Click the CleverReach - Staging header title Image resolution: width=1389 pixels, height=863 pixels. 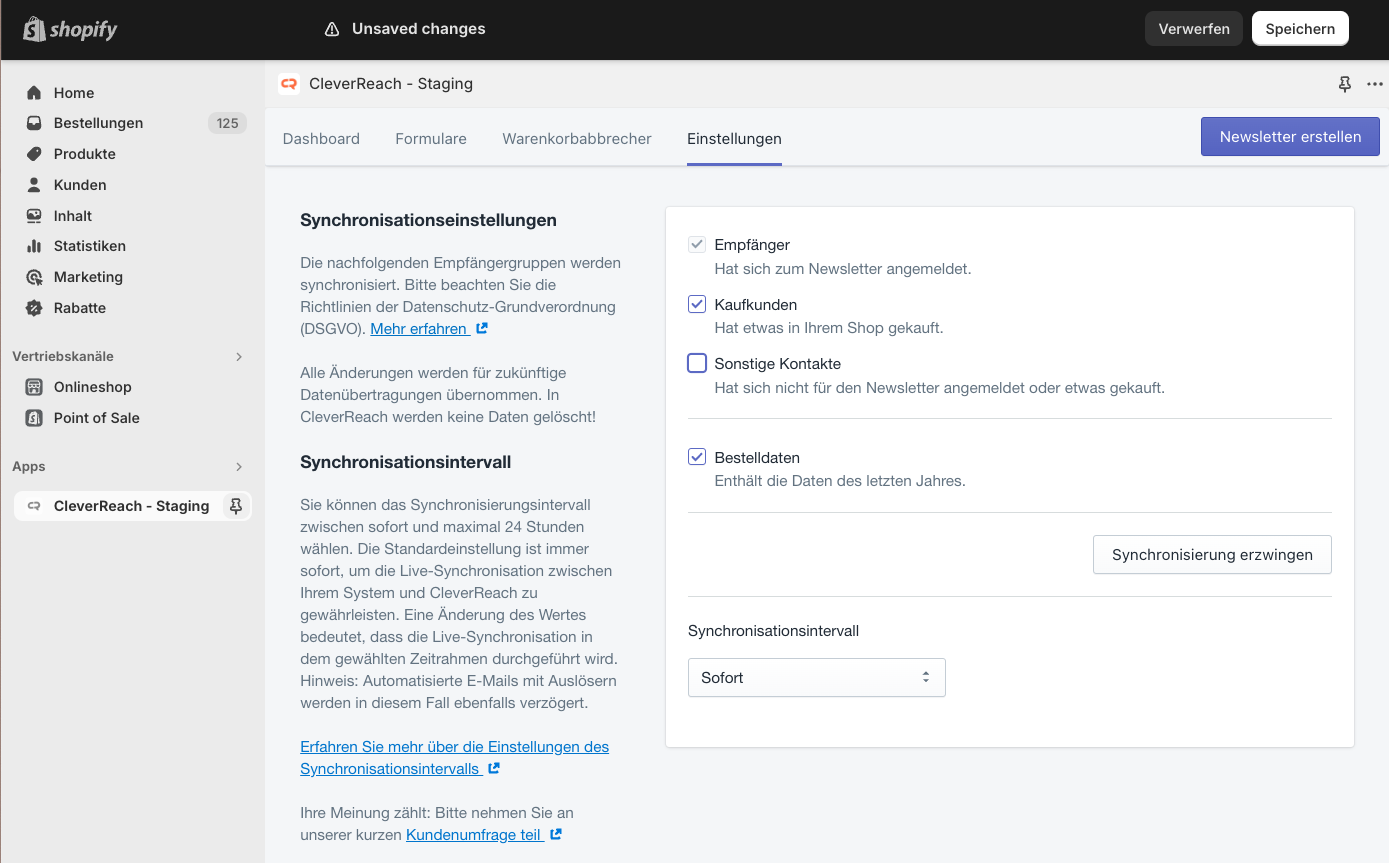(x=391, y=84)
